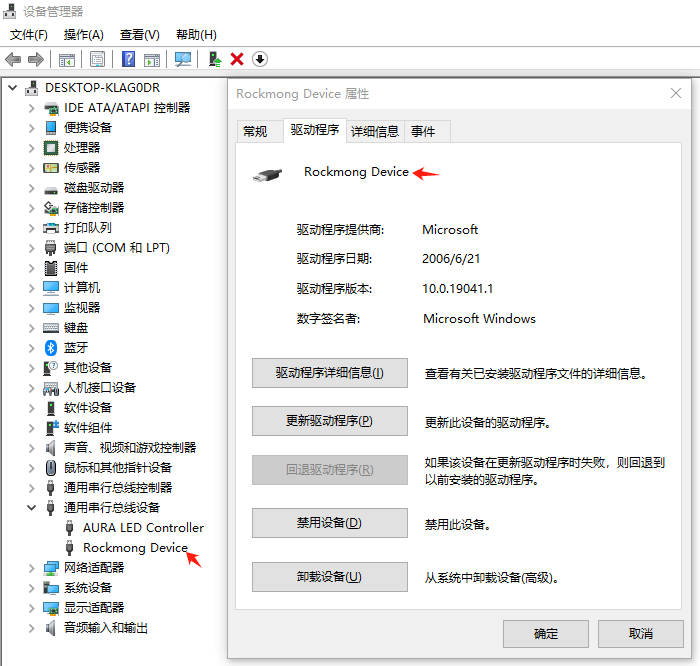Click the 打印队列 printer icon
The height and width of the screenshot is (666, 700).
[x=51, y=228]
